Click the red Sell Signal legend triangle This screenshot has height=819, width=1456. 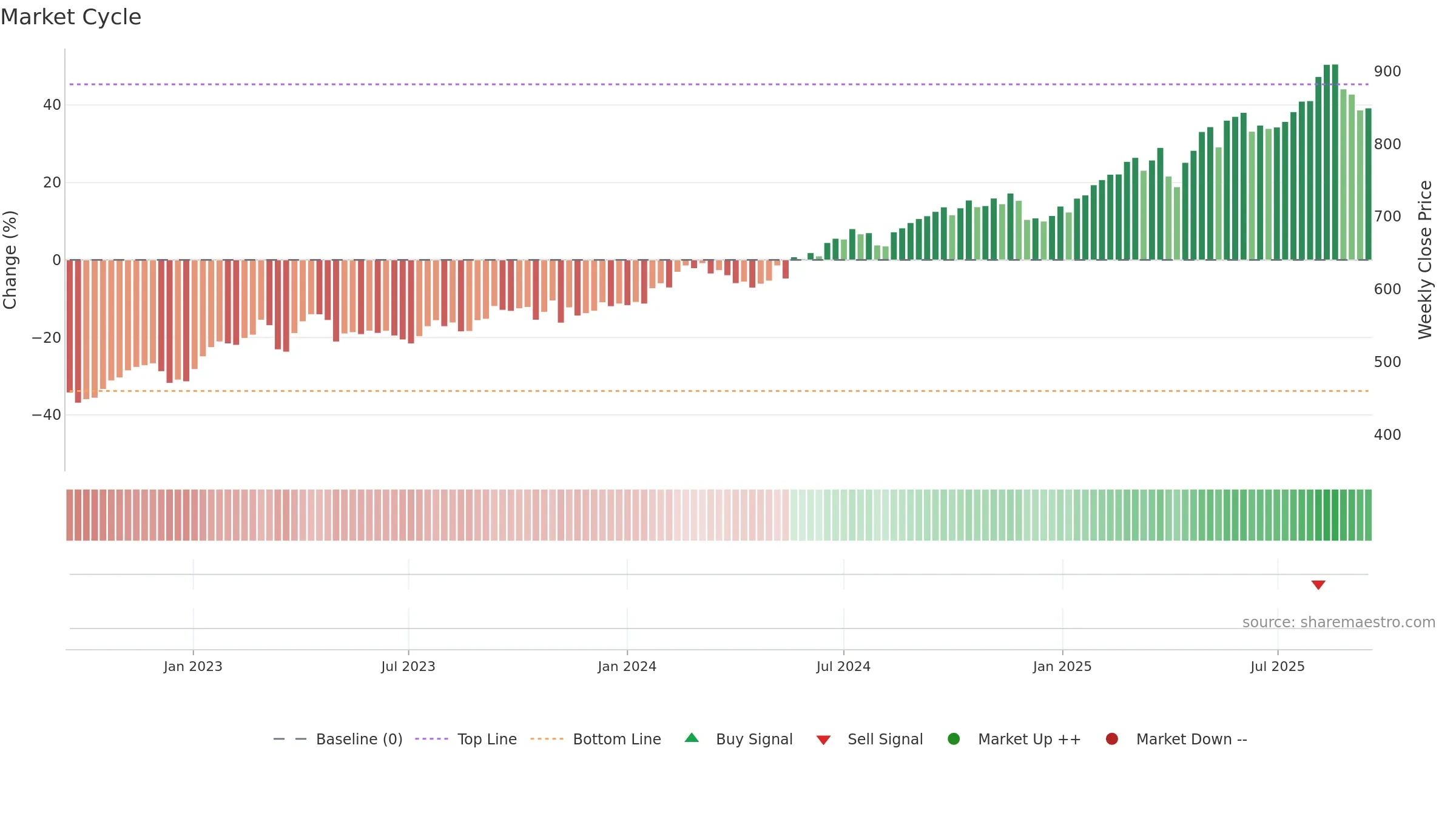tap(823, 740)
